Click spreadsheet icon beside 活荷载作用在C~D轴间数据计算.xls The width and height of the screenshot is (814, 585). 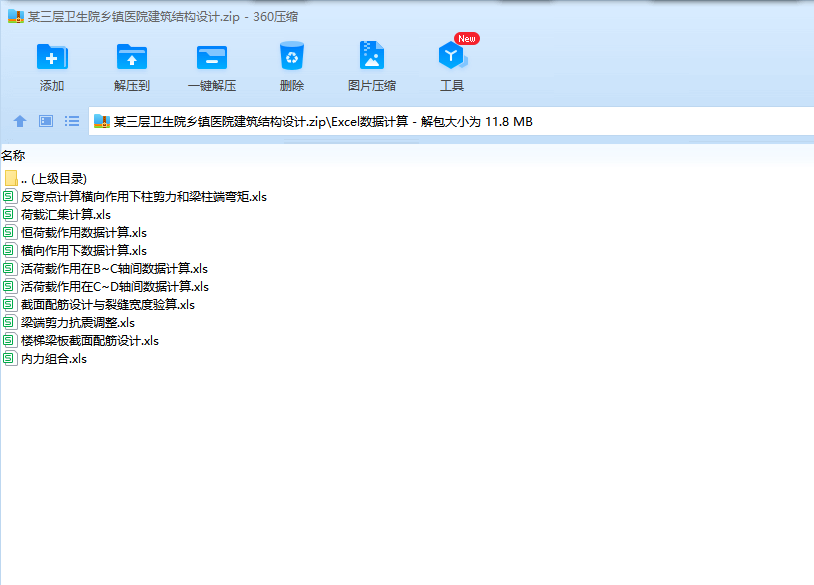tap(9, 286)
